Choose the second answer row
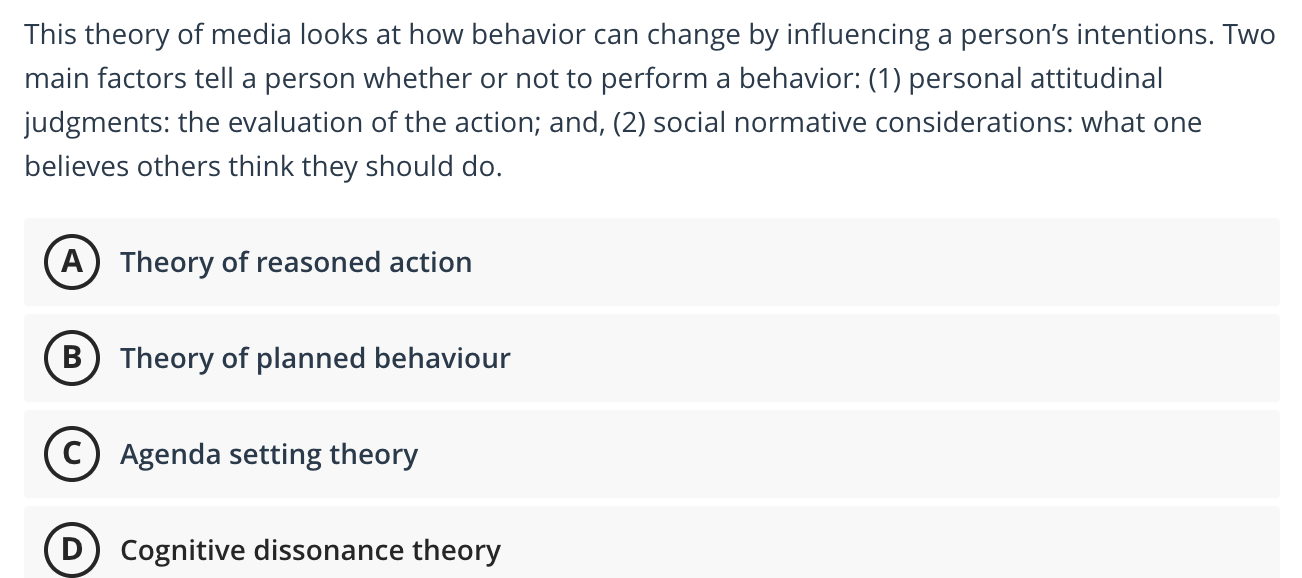Screen dimensions: 1302x578 (x=650, y=358)
